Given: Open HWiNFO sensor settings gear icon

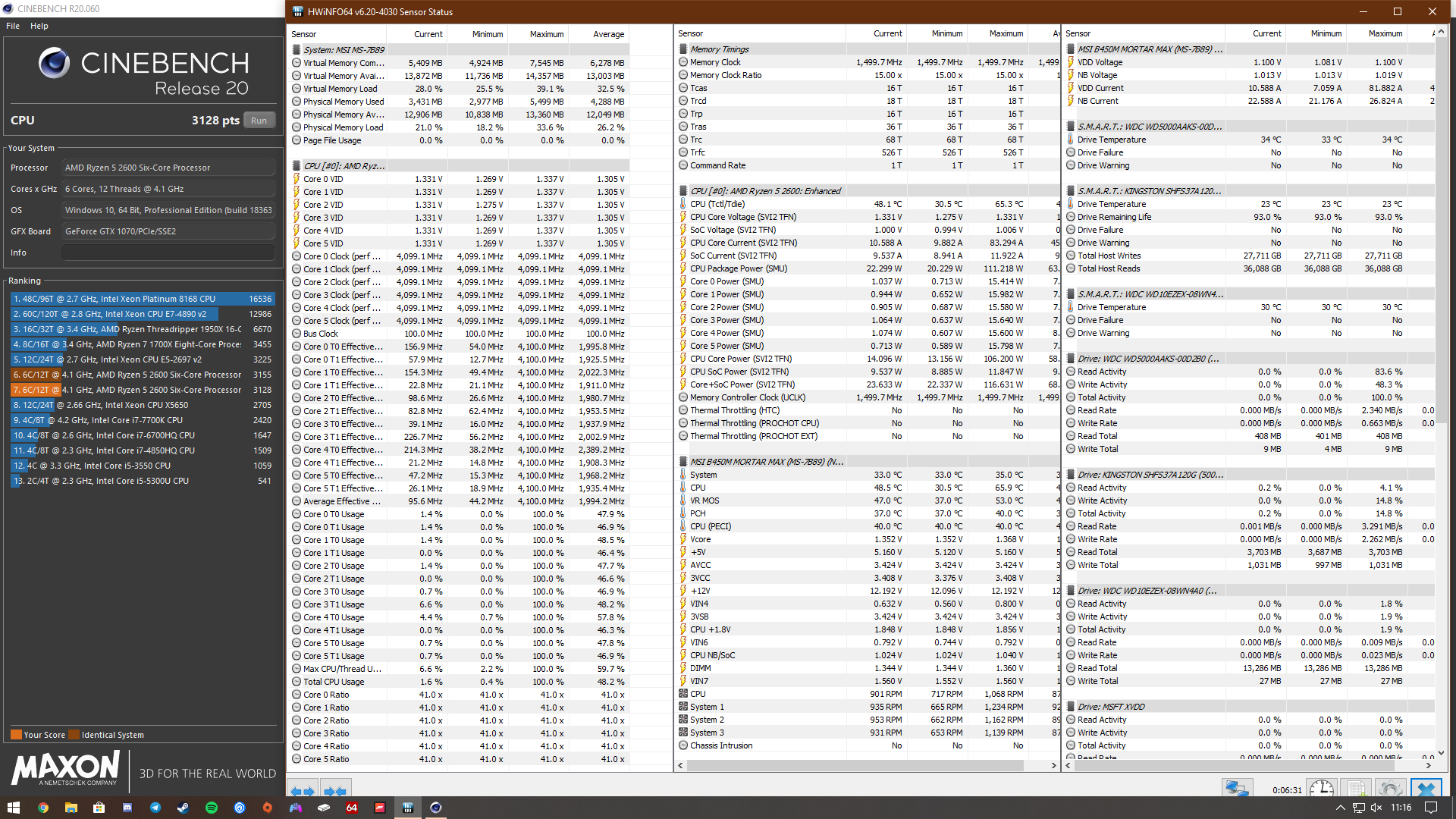Looking at the screenshot, I should (1390, 789).
